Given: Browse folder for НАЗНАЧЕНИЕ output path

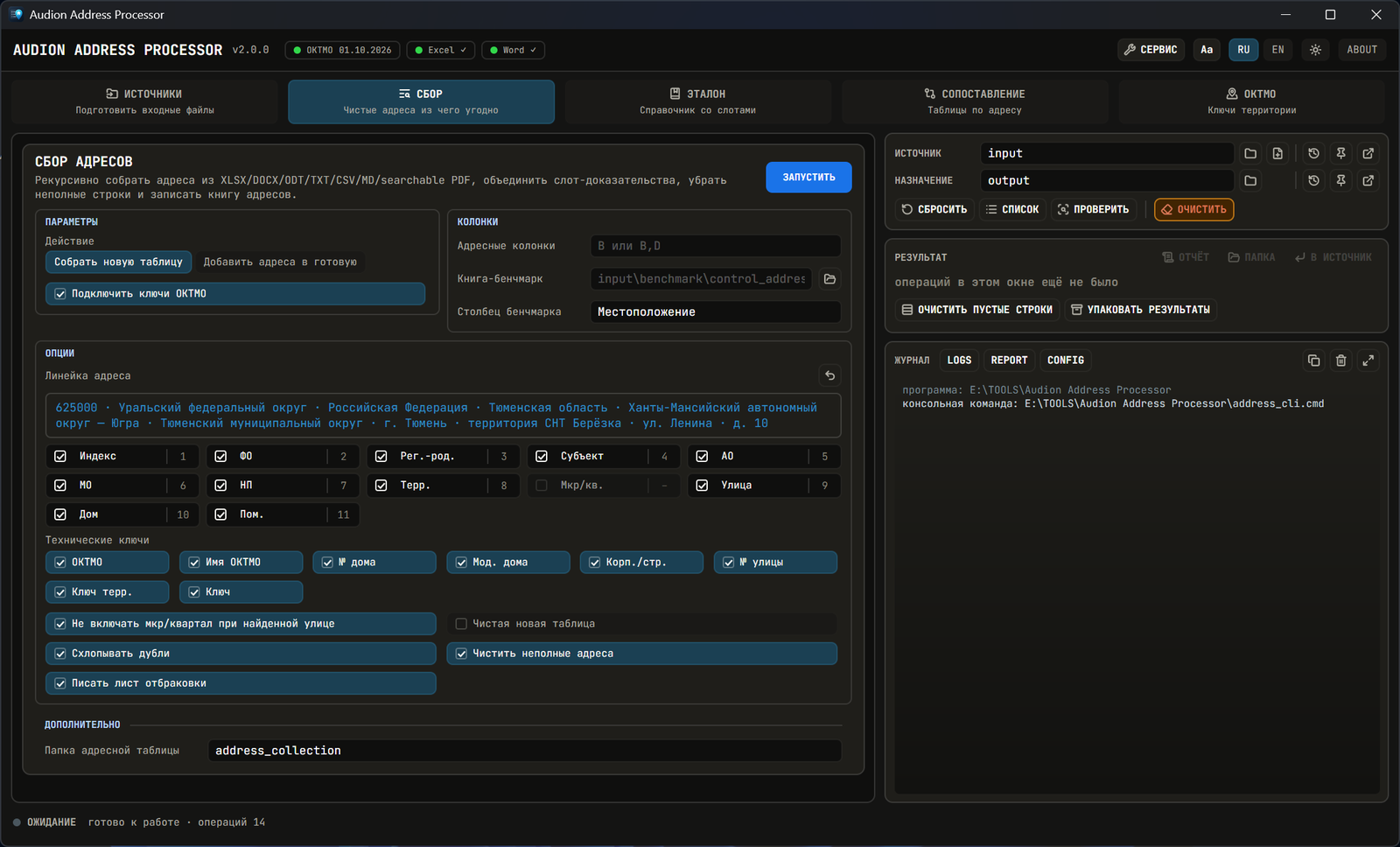Looking at the screenshot, I should 1250,180.
